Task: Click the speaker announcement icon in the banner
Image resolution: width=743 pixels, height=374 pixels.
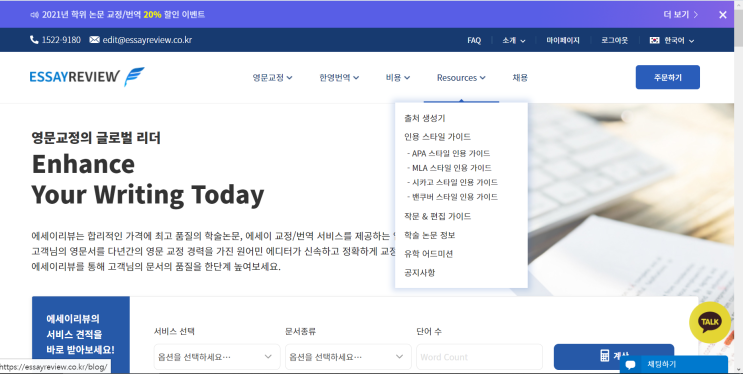Action: click(35, 15)
